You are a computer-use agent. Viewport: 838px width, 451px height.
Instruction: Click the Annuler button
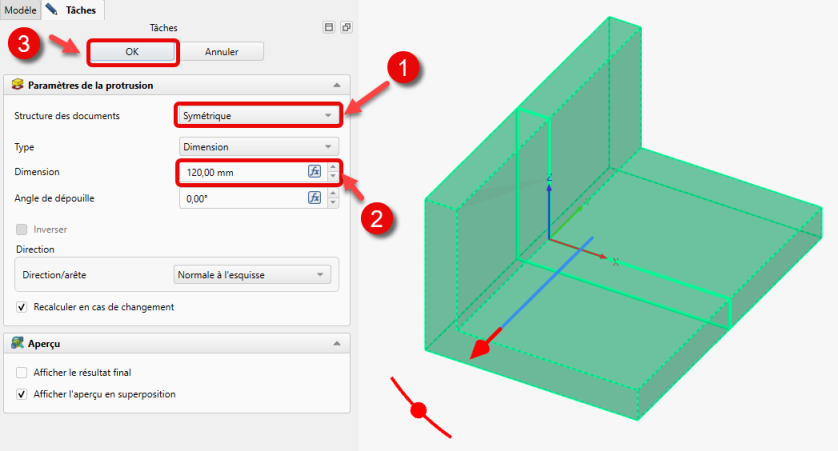(x=221, y=51)
